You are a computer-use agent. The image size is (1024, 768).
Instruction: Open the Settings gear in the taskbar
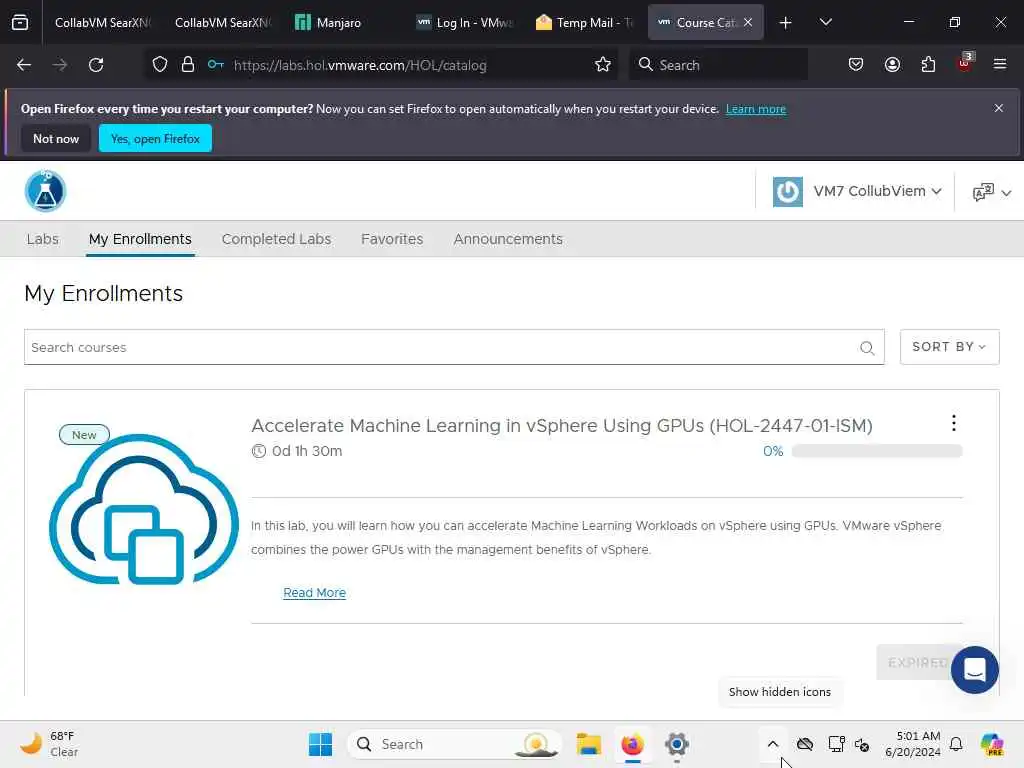pos(677,744)
